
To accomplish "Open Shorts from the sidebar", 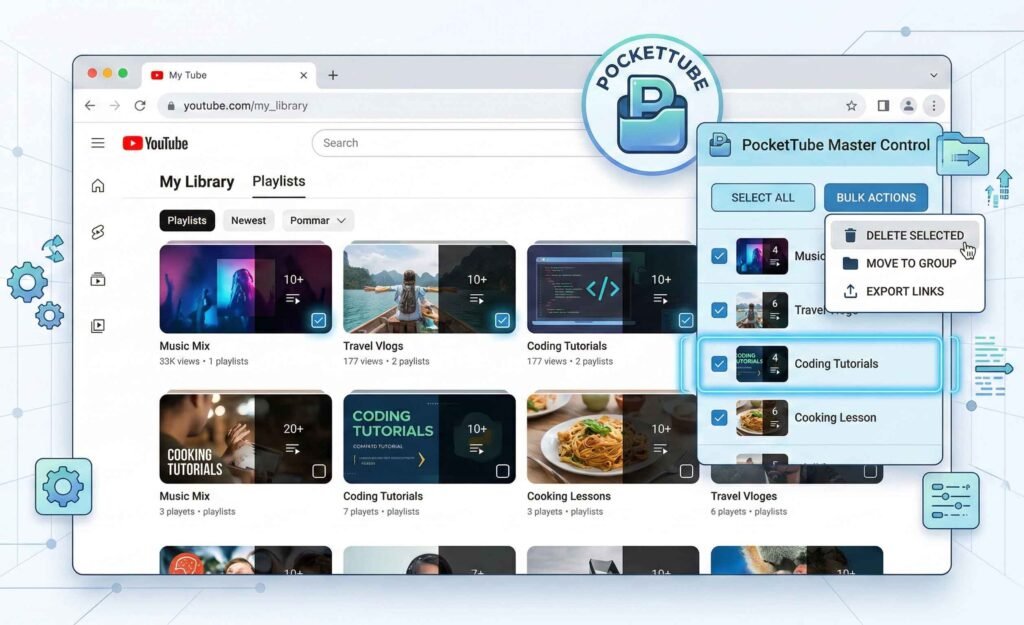I will point(98,232).
